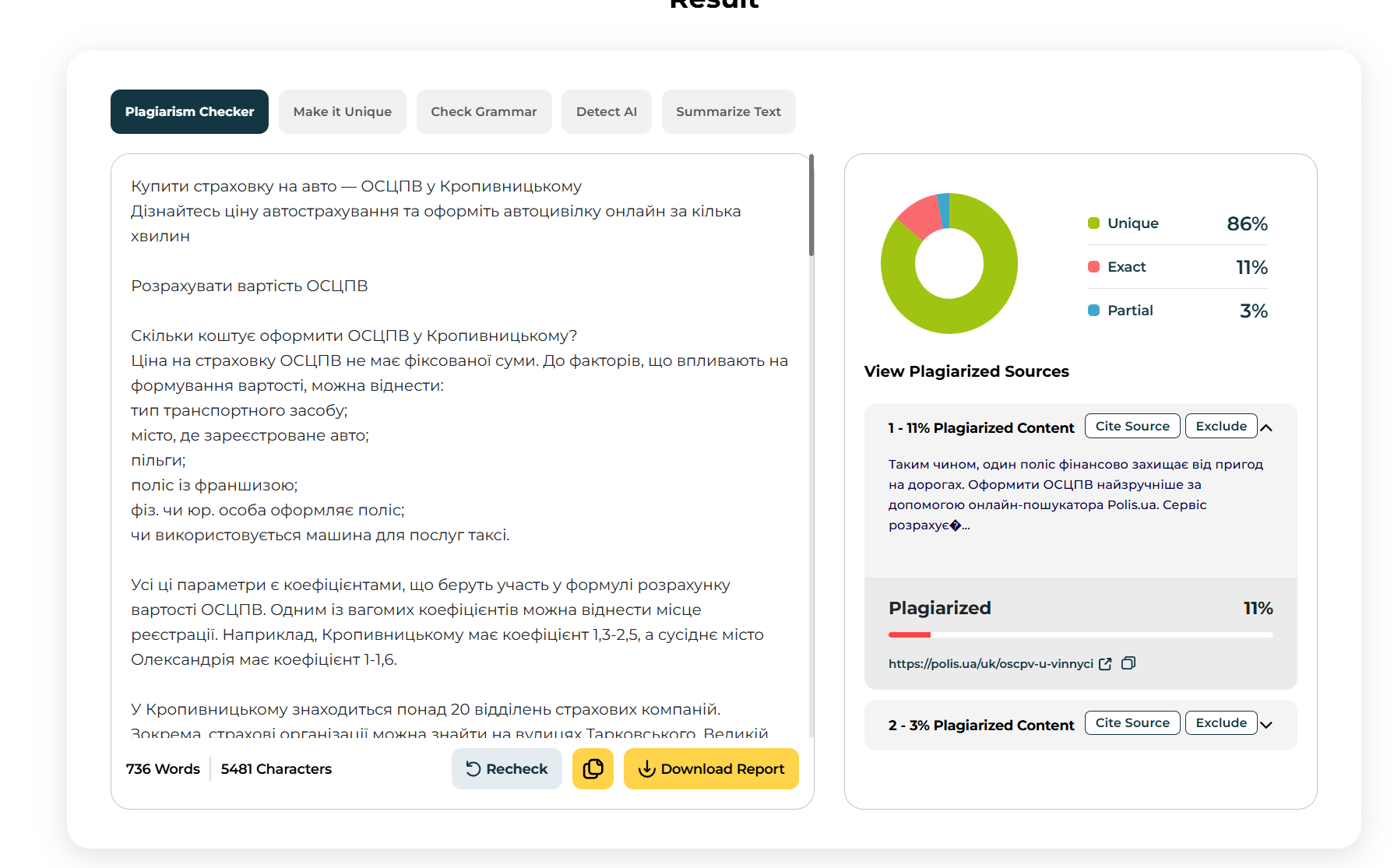This screenshot has height=868, width=1394.
Task: Click the Plagiarized 11% progress bar
Action: tap(1081, 634)
